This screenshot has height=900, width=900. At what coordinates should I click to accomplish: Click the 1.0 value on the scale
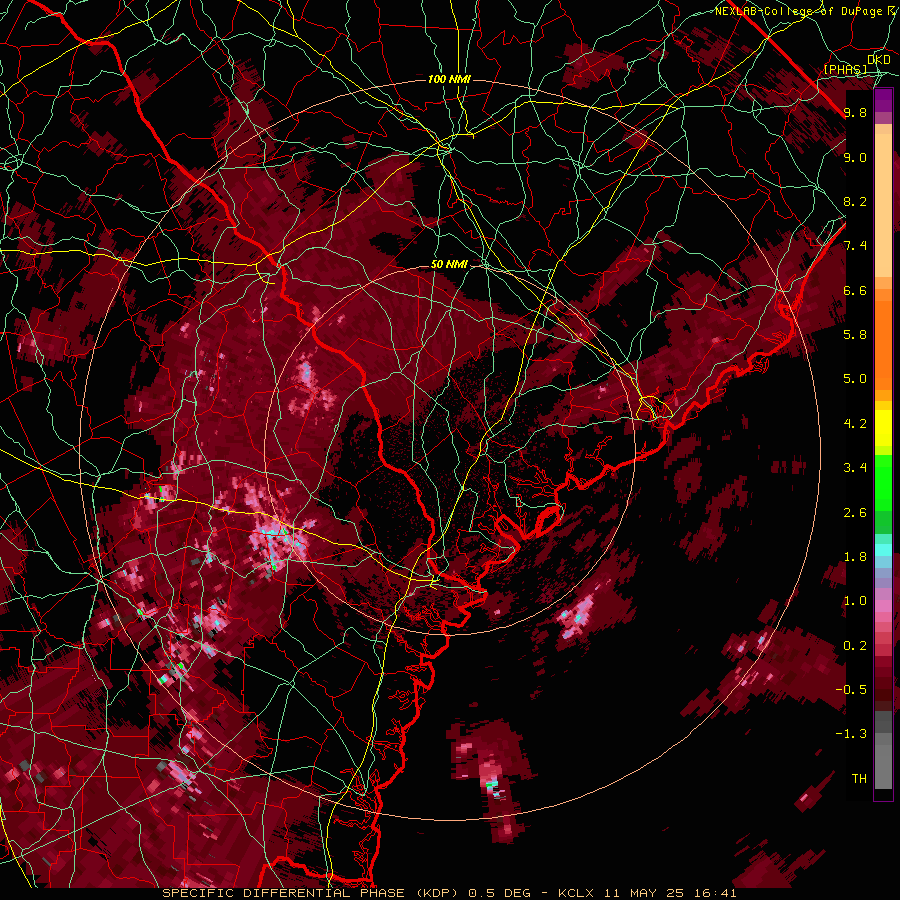855,602
